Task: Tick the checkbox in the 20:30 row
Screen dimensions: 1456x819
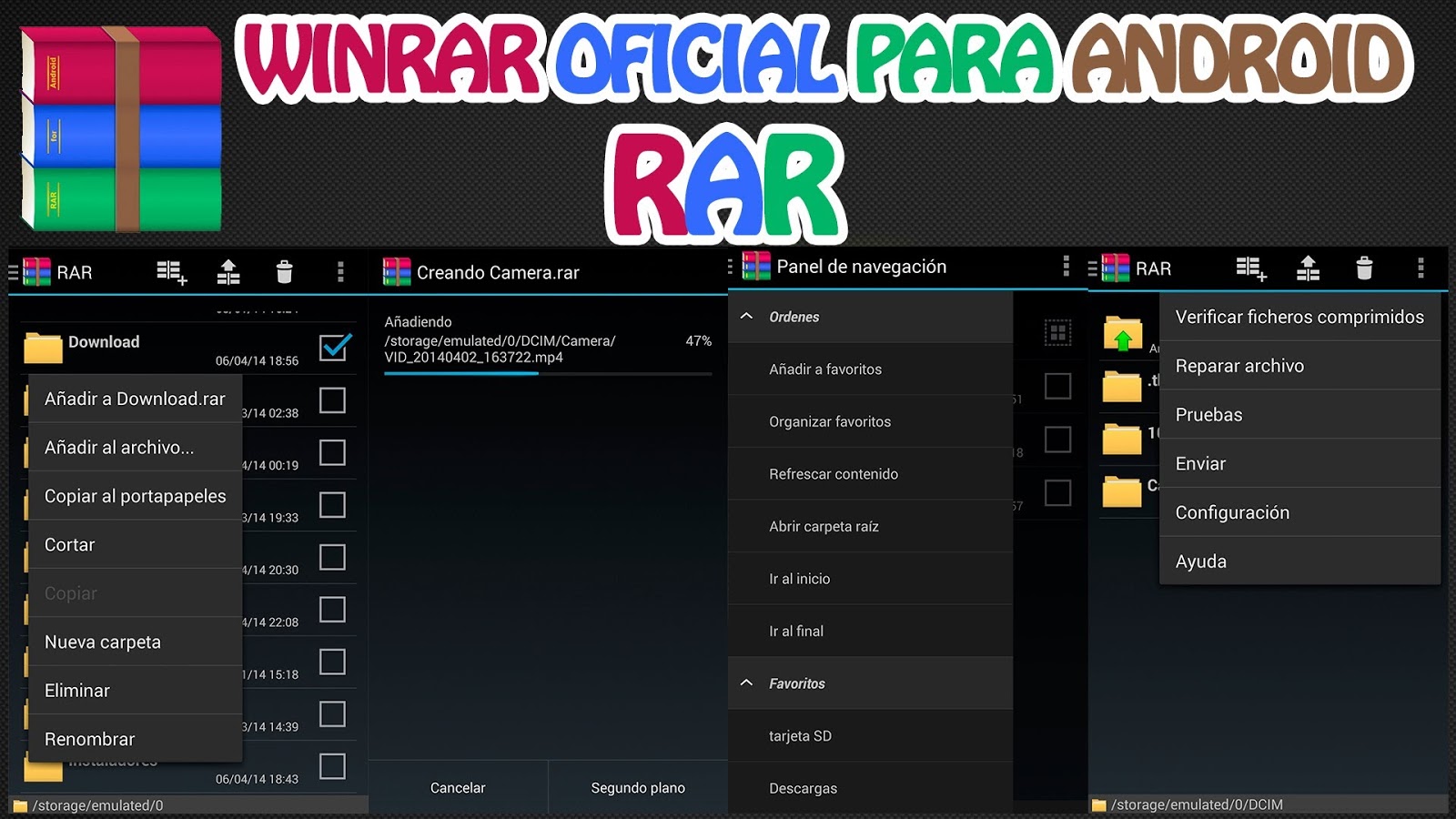Action: pyautogui.click(x=332, y=557)
